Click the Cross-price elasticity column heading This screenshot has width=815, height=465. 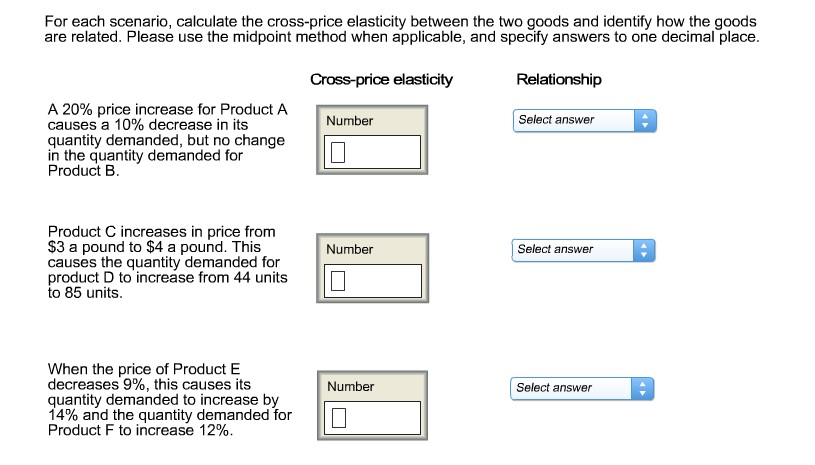[382, 79]
